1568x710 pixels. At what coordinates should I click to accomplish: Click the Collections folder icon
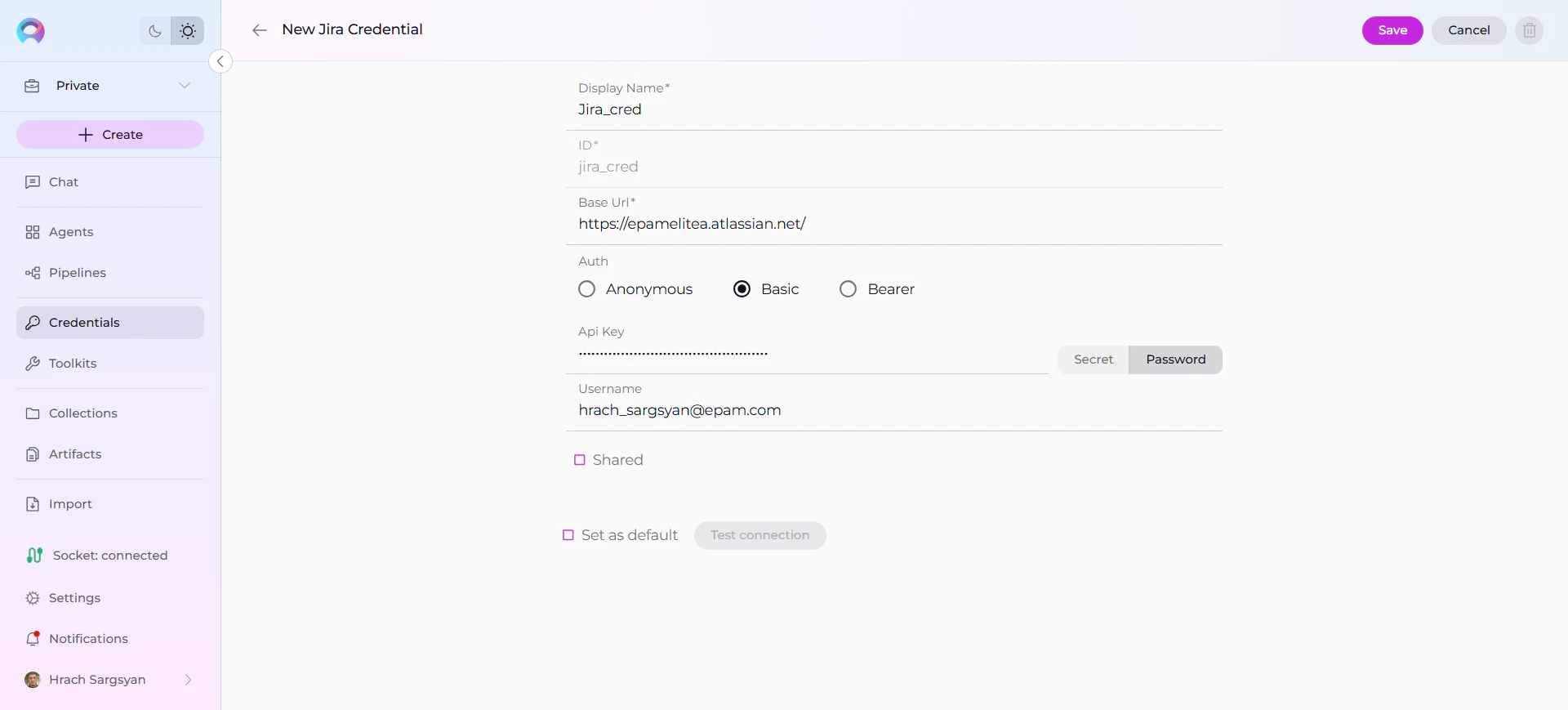[33, 413]
